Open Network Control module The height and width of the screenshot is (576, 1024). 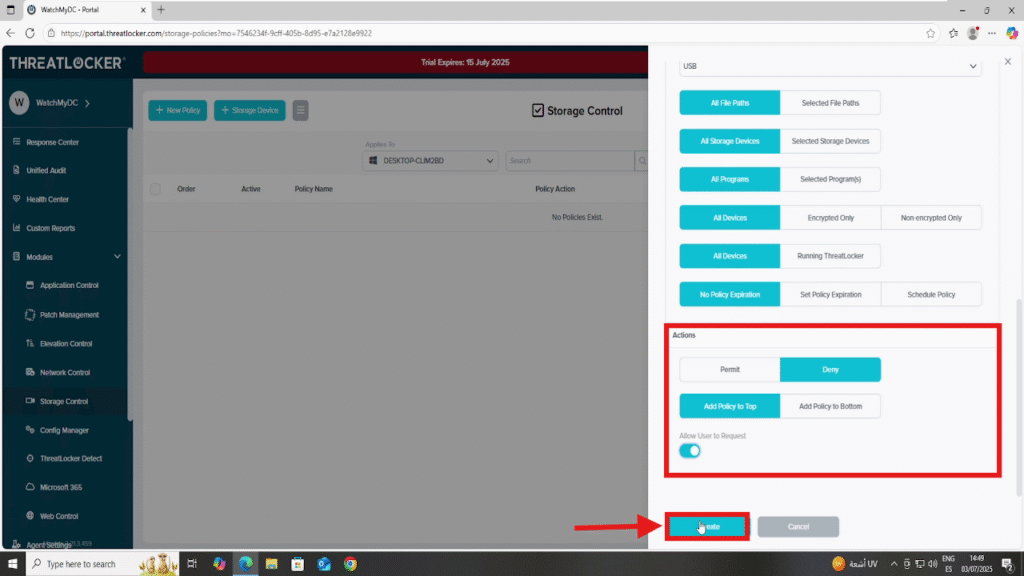point(65,372)
